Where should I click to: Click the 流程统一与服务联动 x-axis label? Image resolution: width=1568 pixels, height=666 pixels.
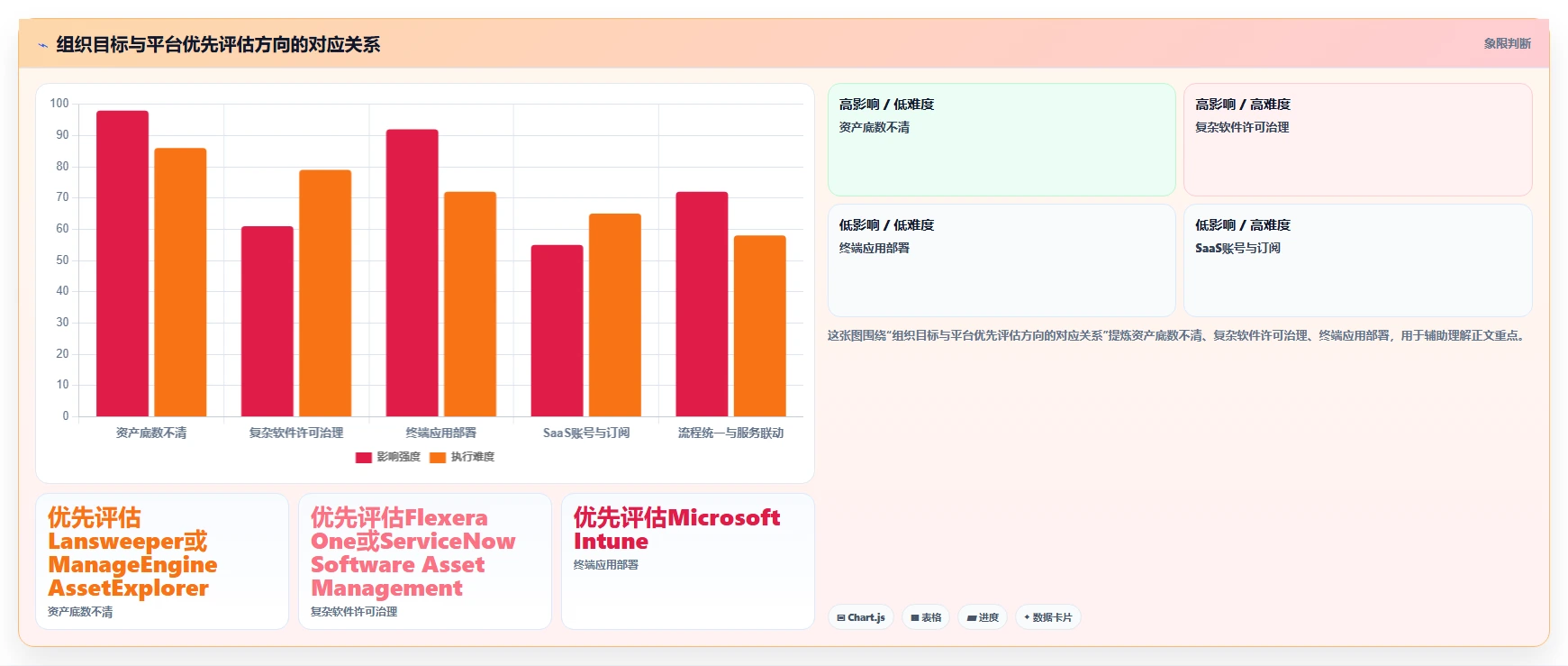coord(730,433)
